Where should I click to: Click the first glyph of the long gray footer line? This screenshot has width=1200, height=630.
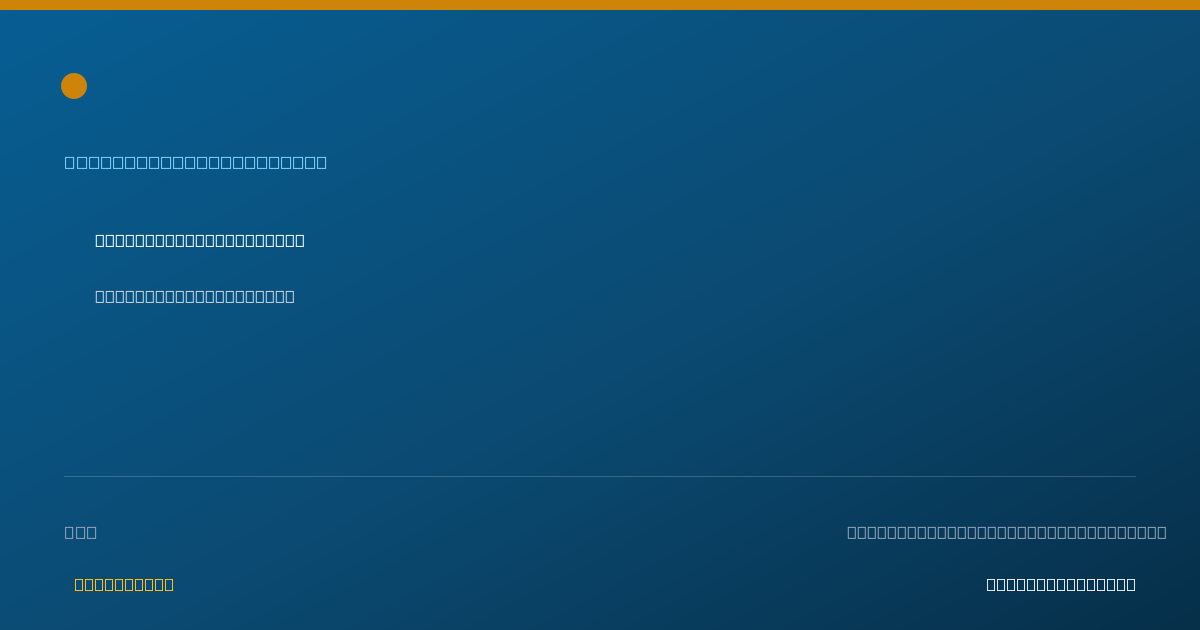click(x=852, y=532)
